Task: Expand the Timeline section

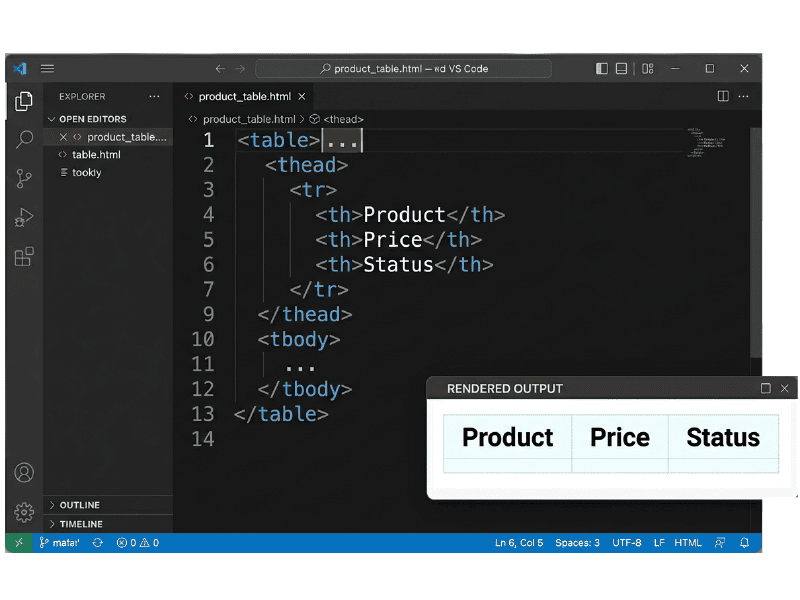Action: [81, 524]
